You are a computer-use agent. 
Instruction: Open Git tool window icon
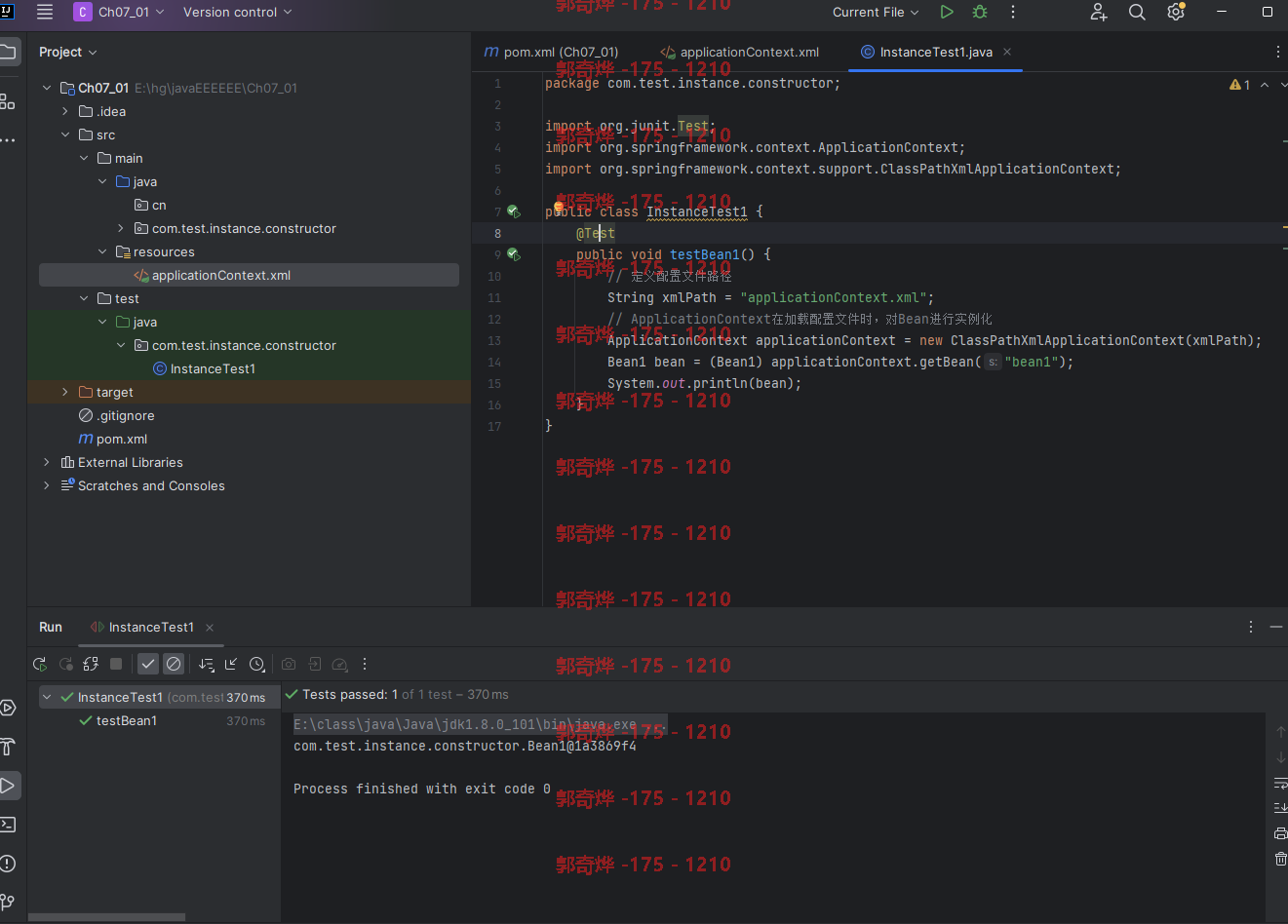(7, 903)
